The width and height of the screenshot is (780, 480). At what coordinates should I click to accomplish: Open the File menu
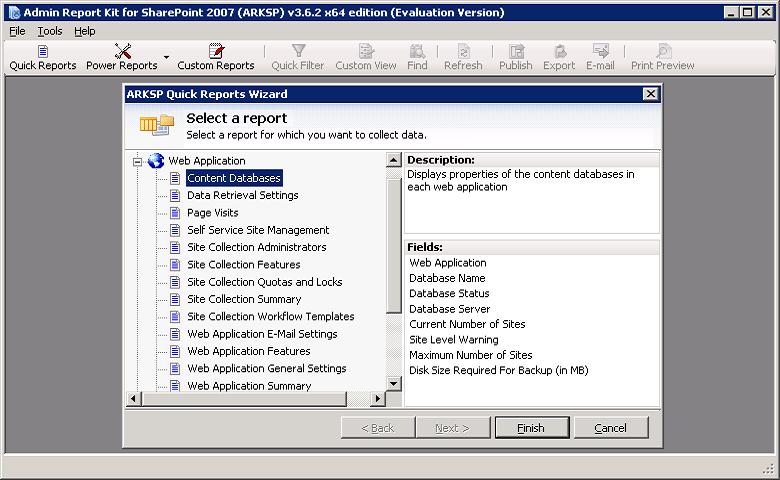[17, 31]
